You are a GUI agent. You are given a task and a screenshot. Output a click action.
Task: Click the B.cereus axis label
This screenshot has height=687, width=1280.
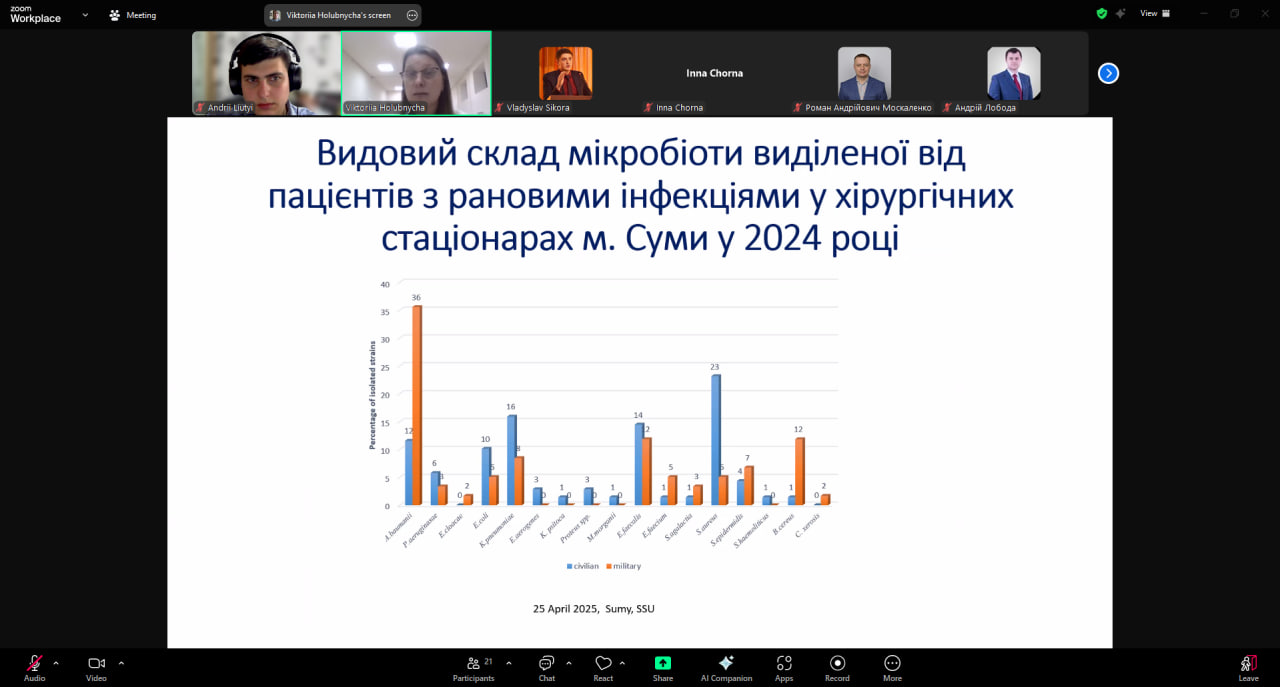784,524
